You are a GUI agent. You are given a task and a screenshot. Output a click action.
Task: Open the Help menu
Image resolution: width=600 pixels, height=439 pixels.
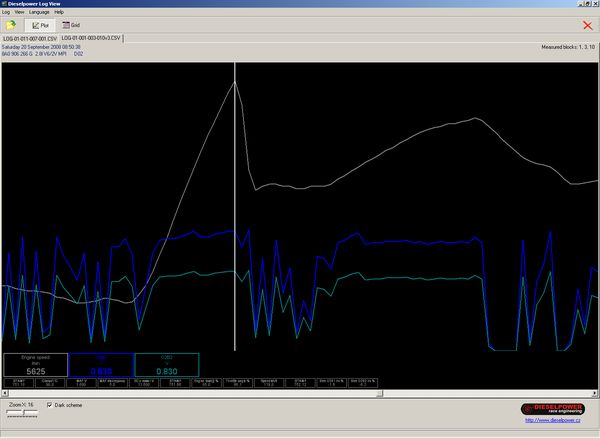(59, 11)
